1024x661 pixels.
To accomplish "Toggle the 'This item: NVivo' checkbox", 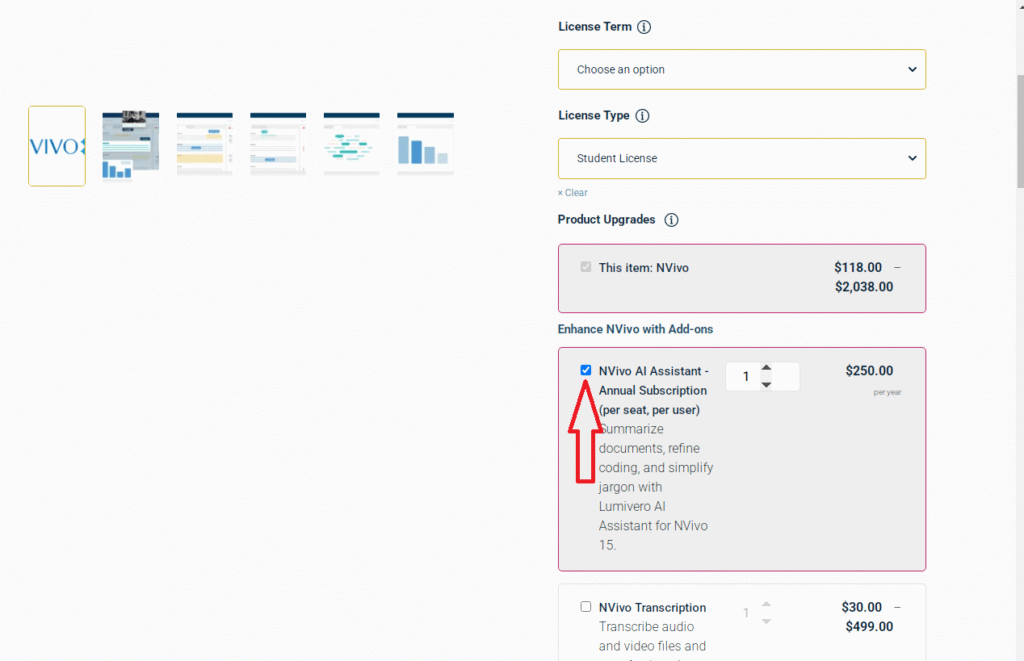I will (586, 267).
